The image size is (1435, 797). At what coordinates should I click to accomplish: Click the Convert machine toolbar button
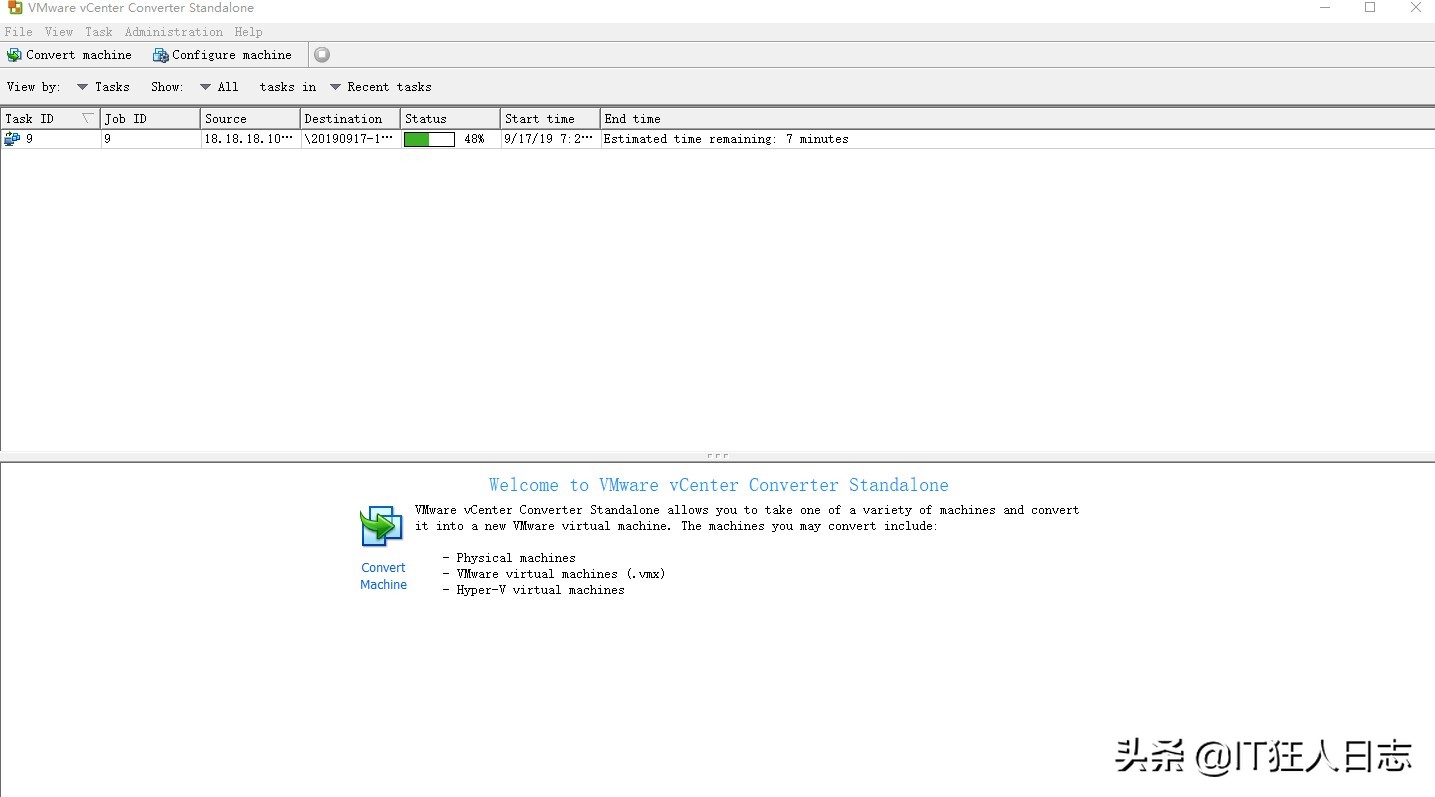pyautogui.click(x=69, y=55)
